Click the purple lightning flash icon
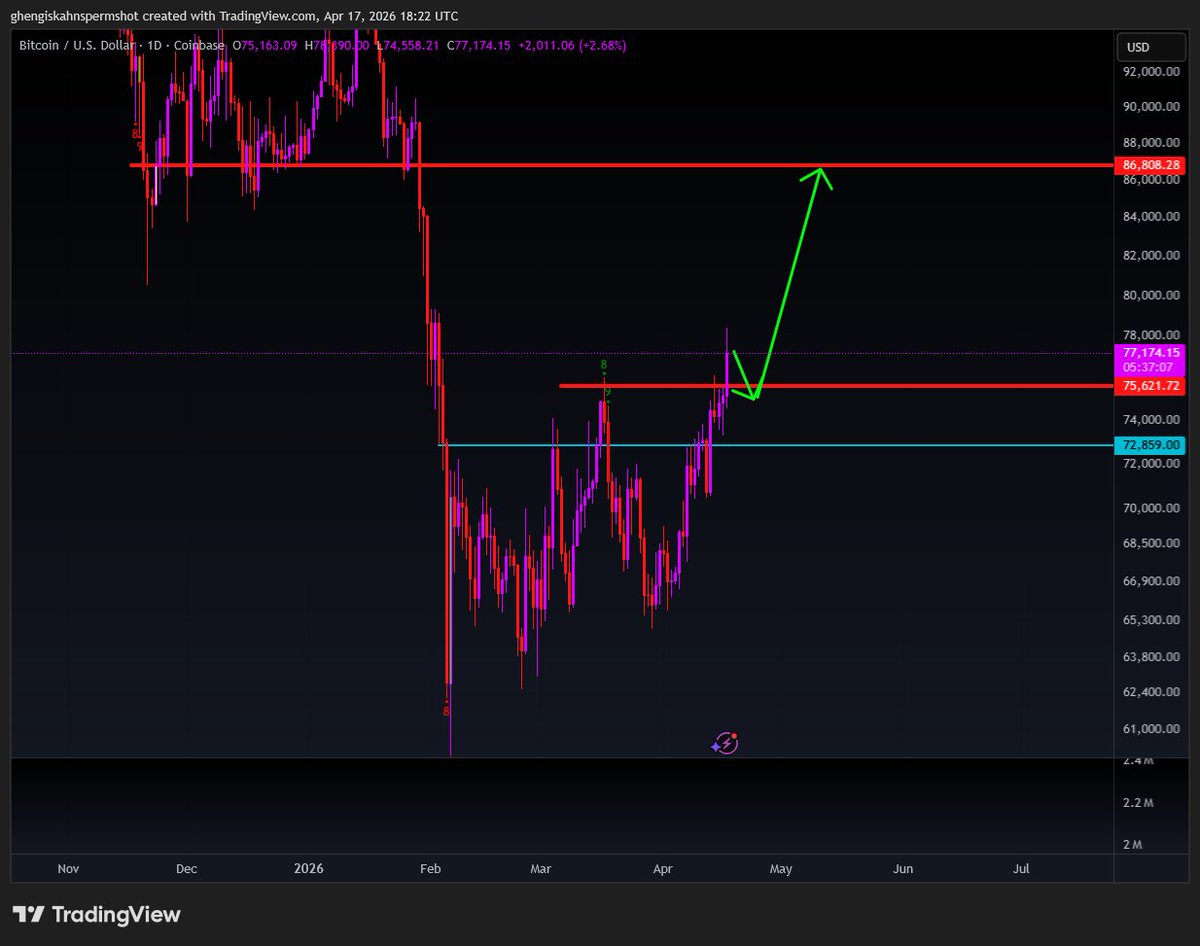1200x946 pixels. (x=726, y=743)
